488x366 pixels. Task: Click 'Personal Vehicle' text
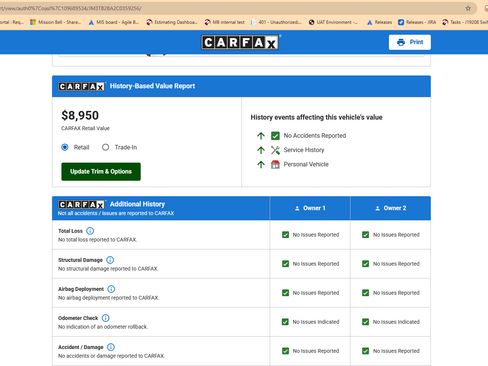pyautogui.click(x=306, y=164)
